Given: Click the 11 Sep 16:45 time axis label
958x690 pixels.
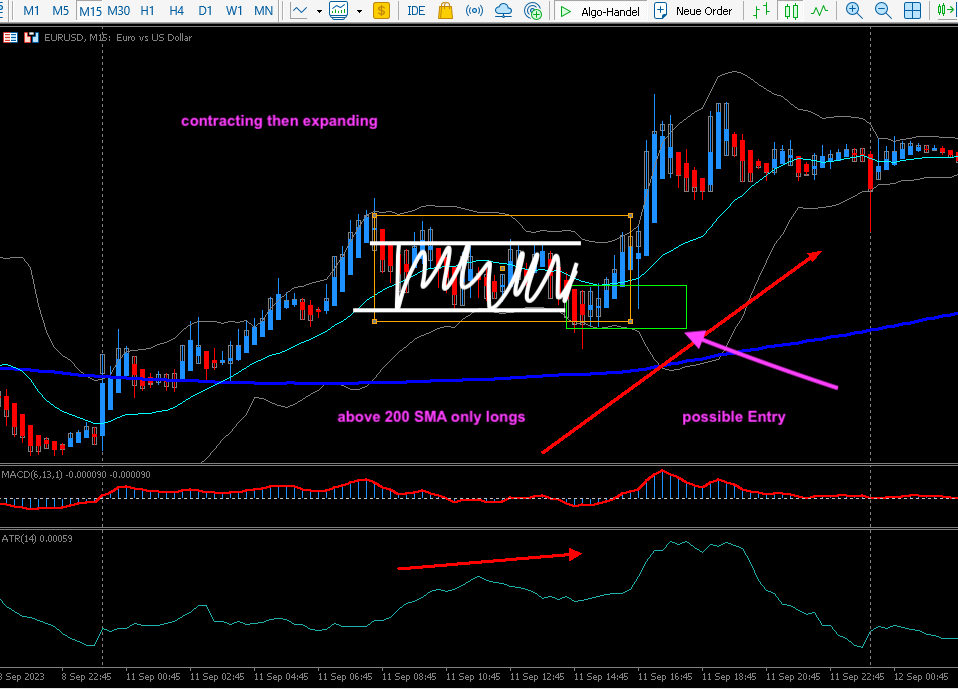Looking at the screenshot, I should (x=665, y=677).
